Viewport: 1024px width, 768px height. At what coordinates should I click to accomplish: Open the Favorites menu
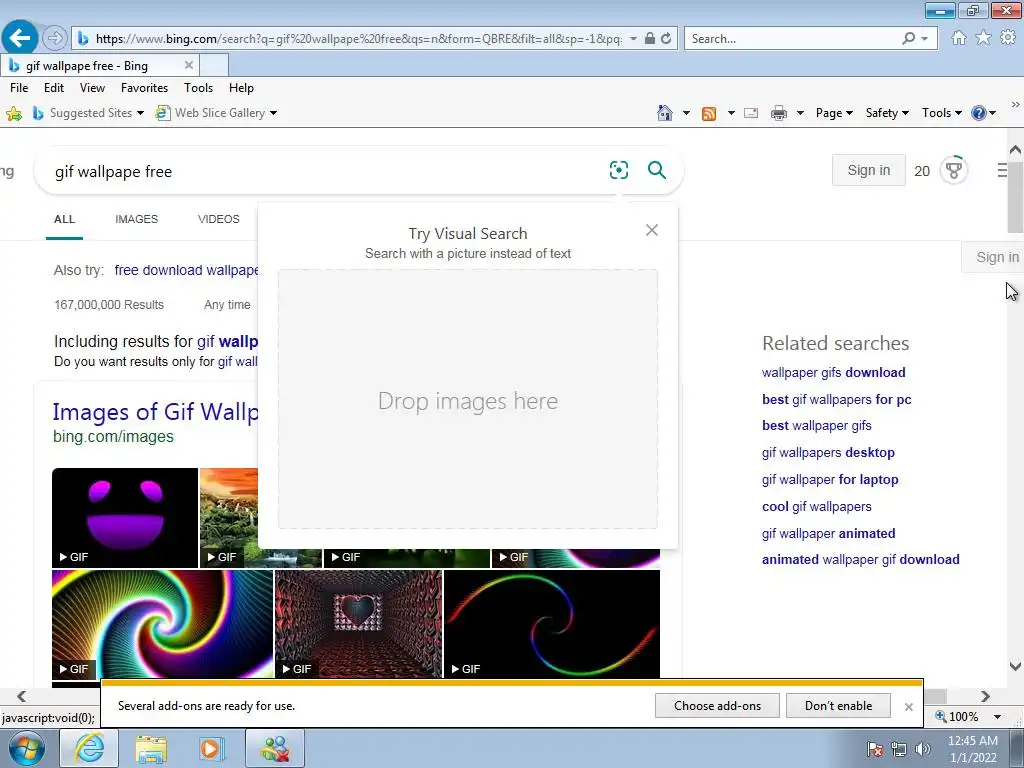[x=144, y=88]
